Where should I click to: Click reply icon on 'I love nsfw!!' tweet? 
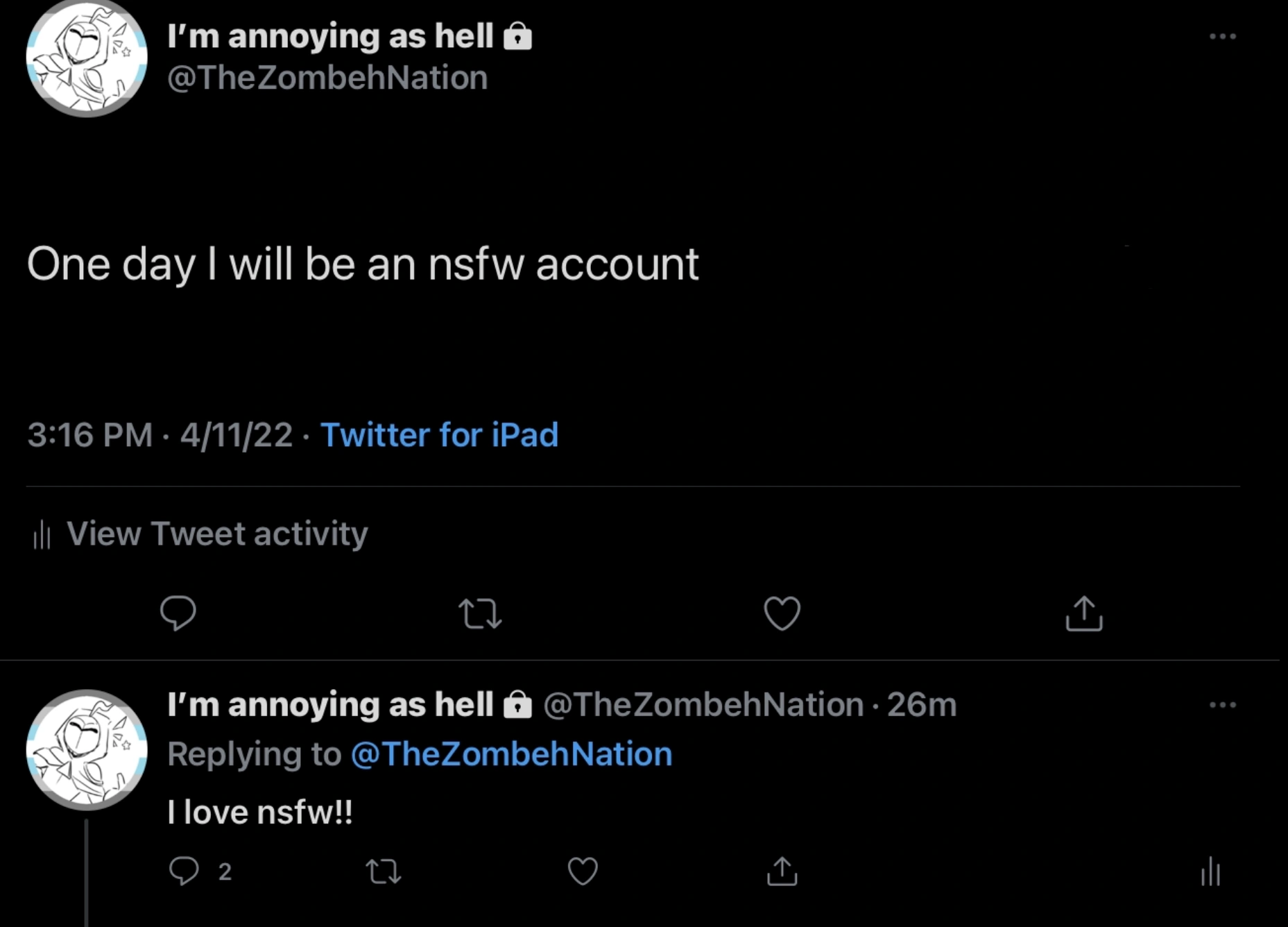pos(184,871)
